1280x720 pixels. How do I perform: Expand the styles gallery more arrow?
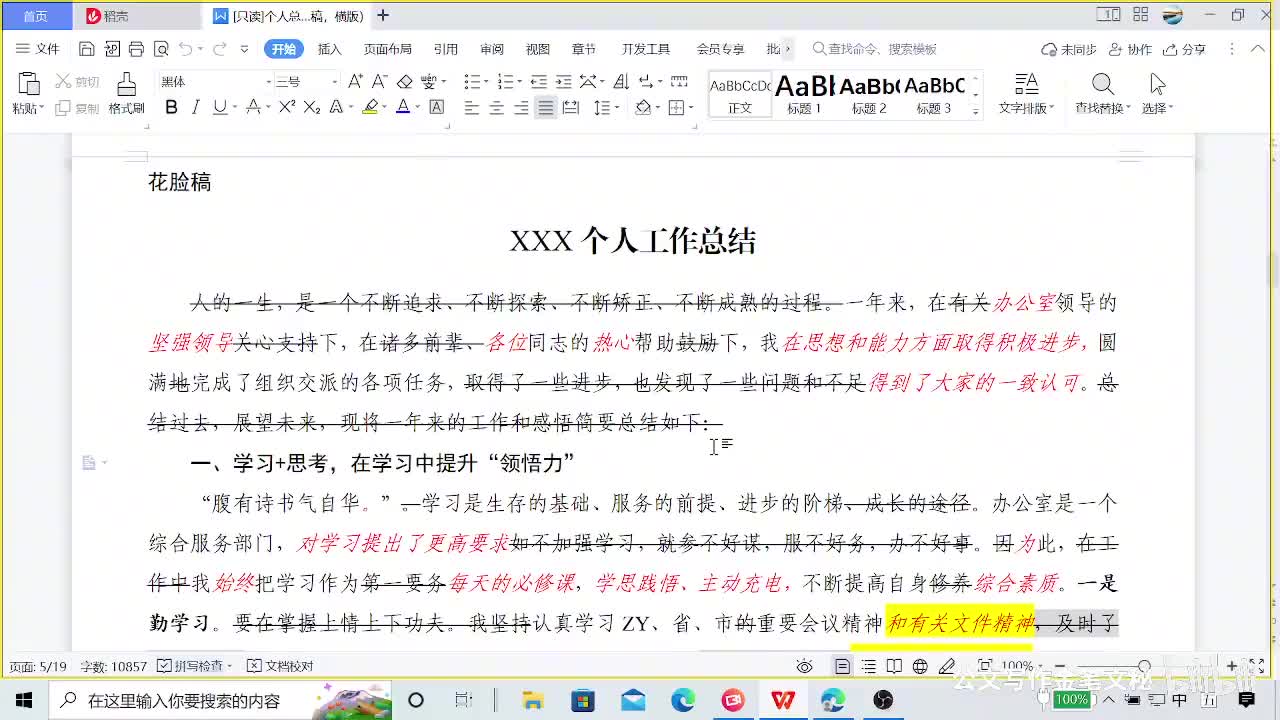(x=975, y=111)
